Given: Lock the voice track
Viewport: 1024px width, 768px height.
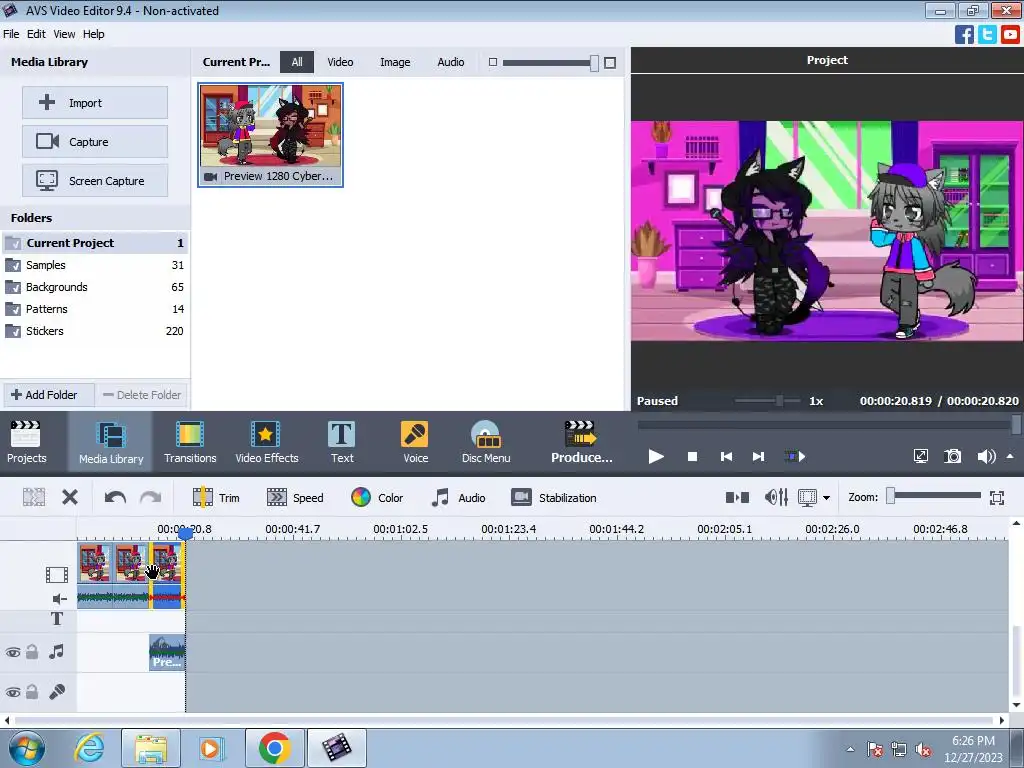Looking at the screenshot, I should tap(32, 692).
